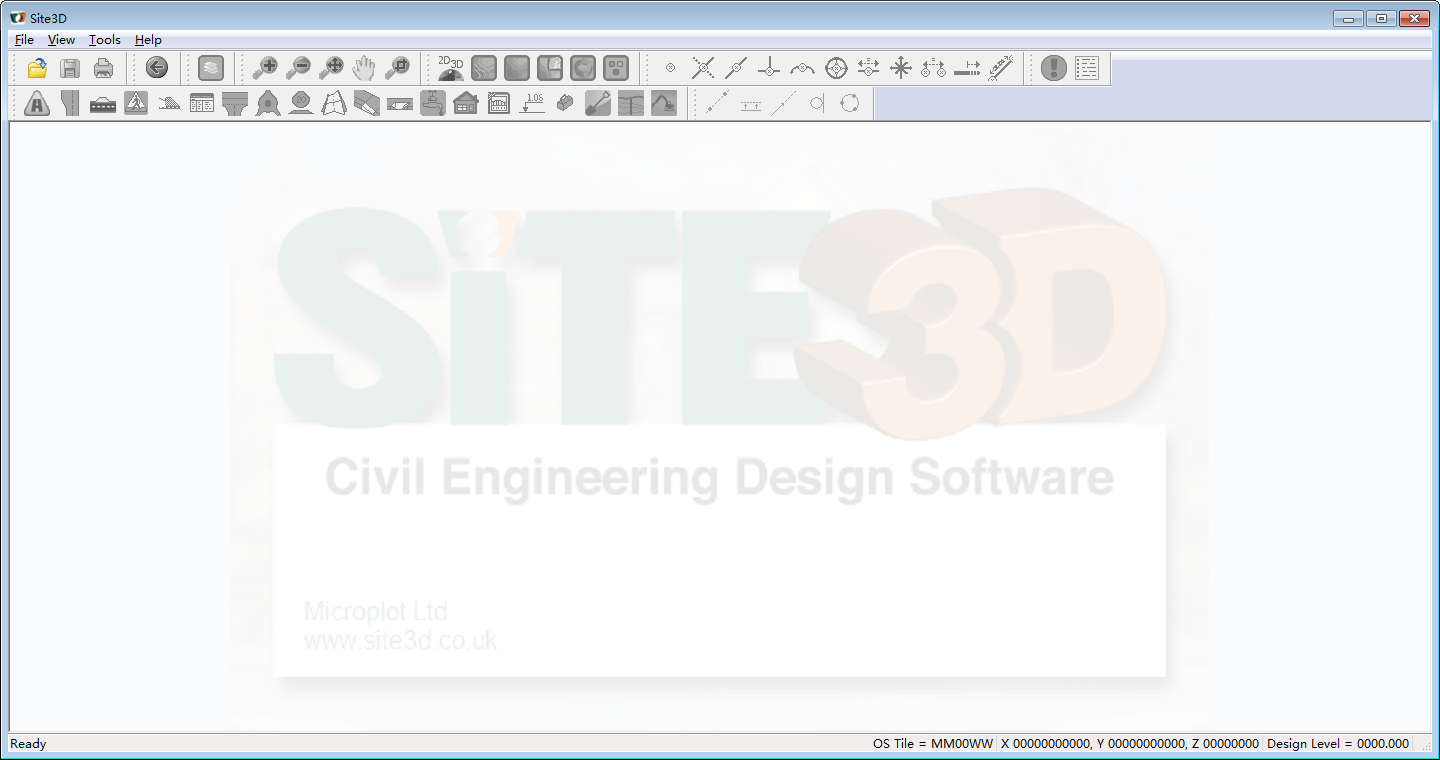The width and height of the screenshot is (1440, 760).
Task: Click the water tap drainage icon
Action: coord(433,103)
